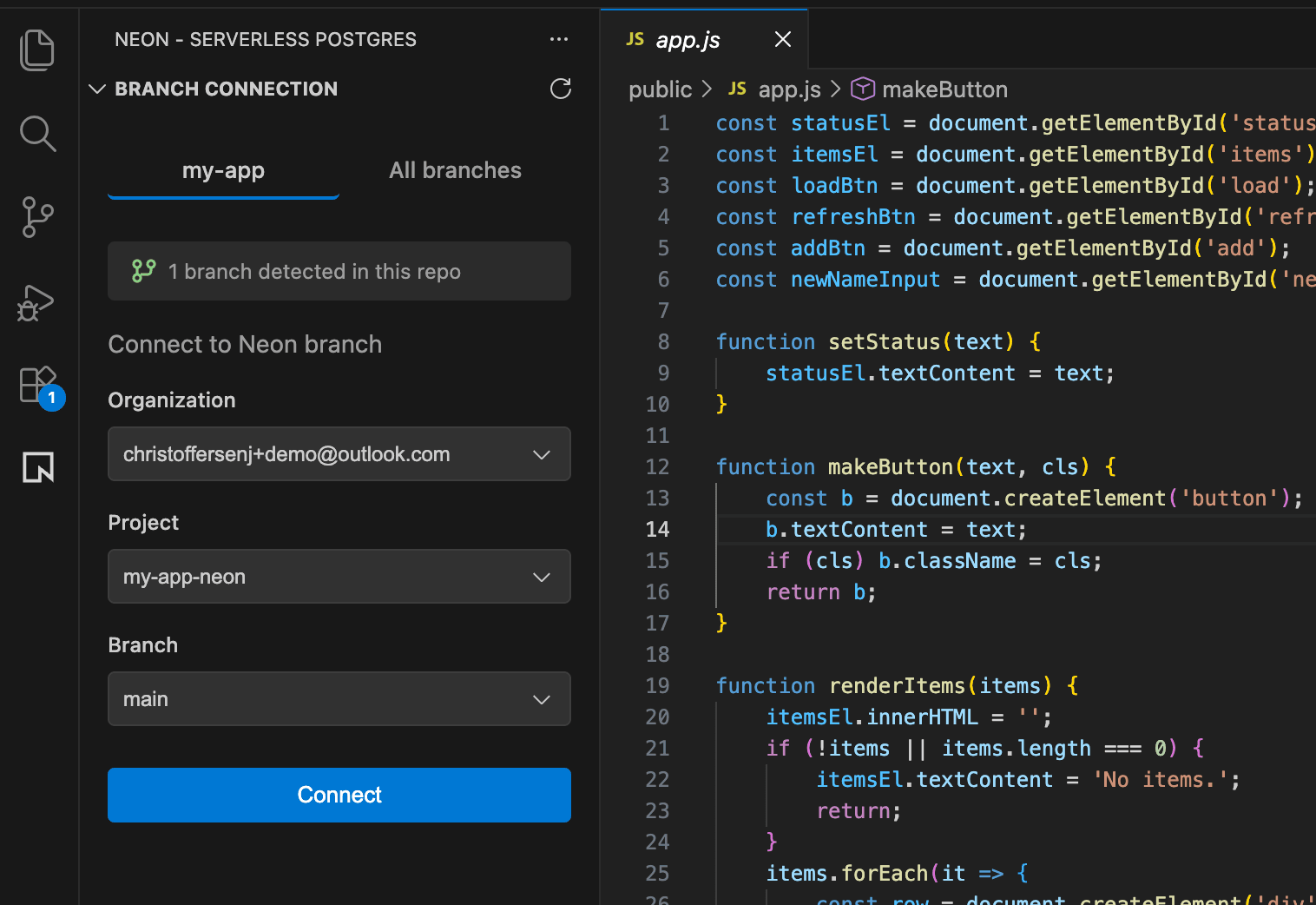
Task: Switch to the All branches tab
Action: [455, 171]
